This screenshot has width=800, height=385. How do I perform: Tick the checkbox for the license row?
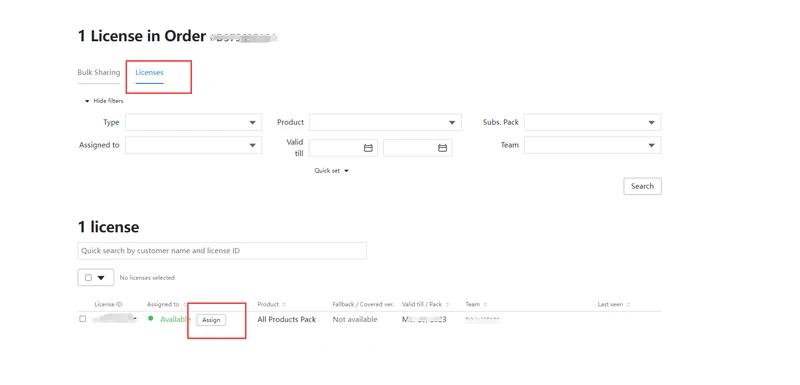tap(83, 319)
